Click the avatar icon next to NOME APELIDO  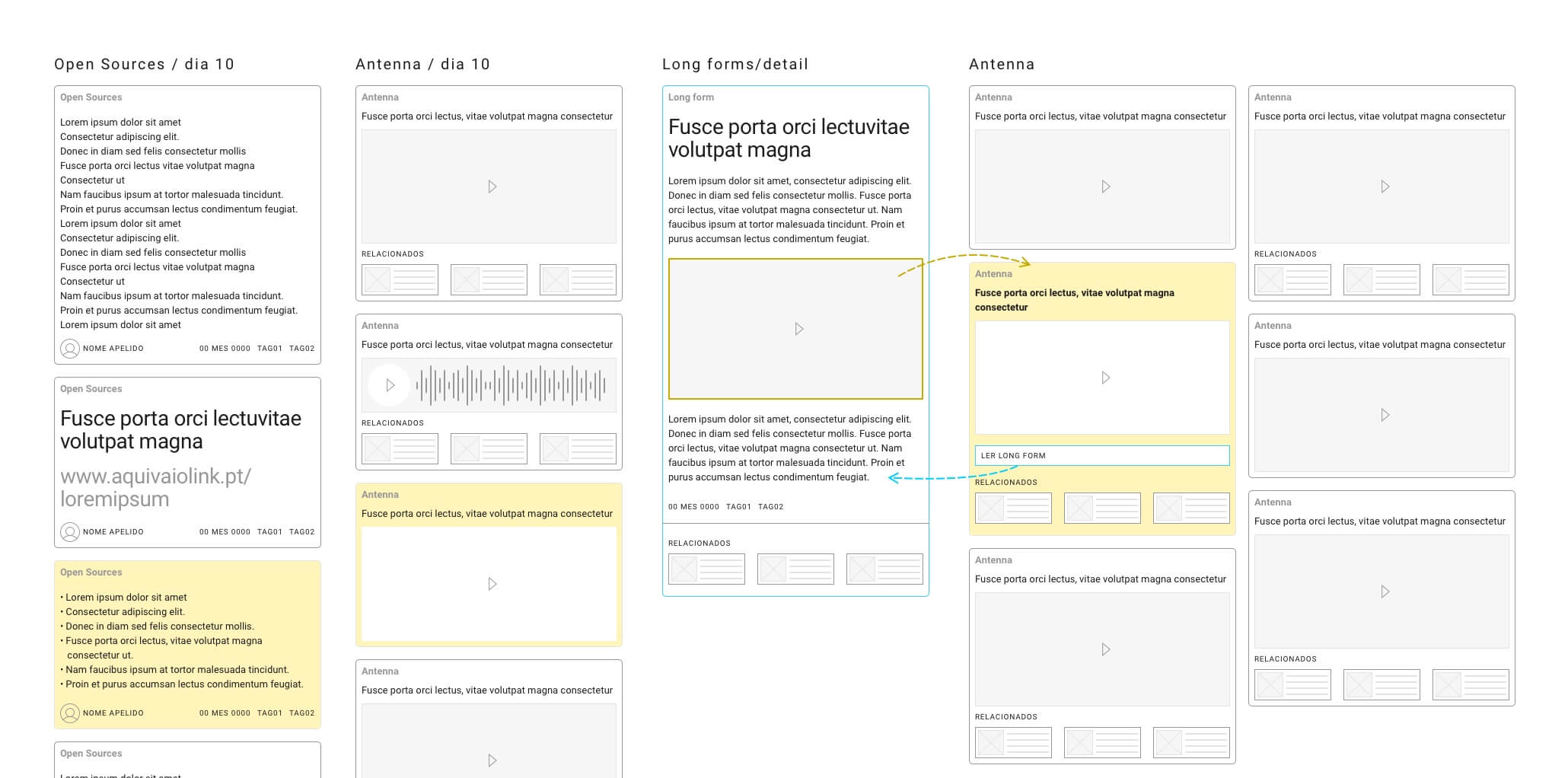point(69,348)
